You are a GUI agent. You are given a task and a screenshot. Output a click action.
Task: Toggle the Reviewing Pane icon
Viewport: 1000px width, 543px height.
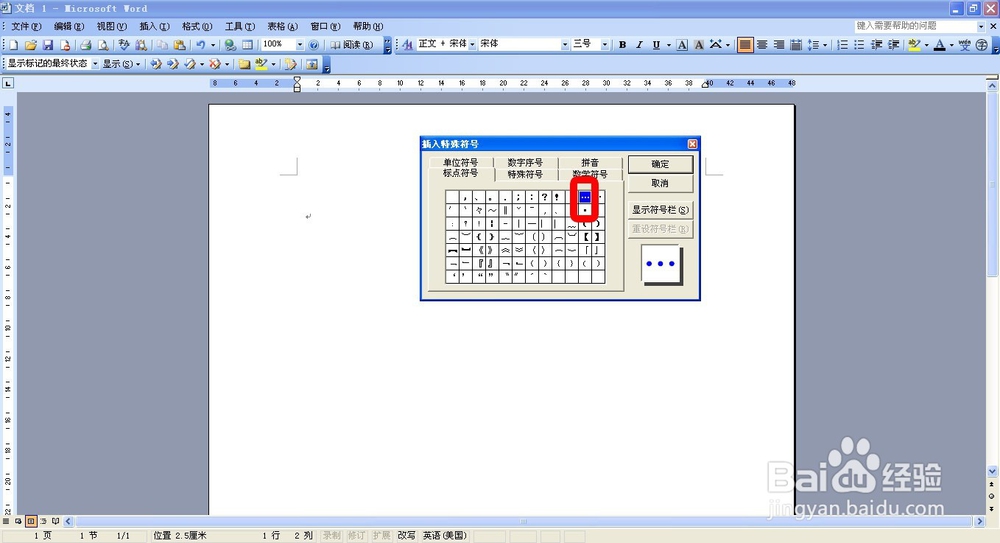[x=312, y=64]
